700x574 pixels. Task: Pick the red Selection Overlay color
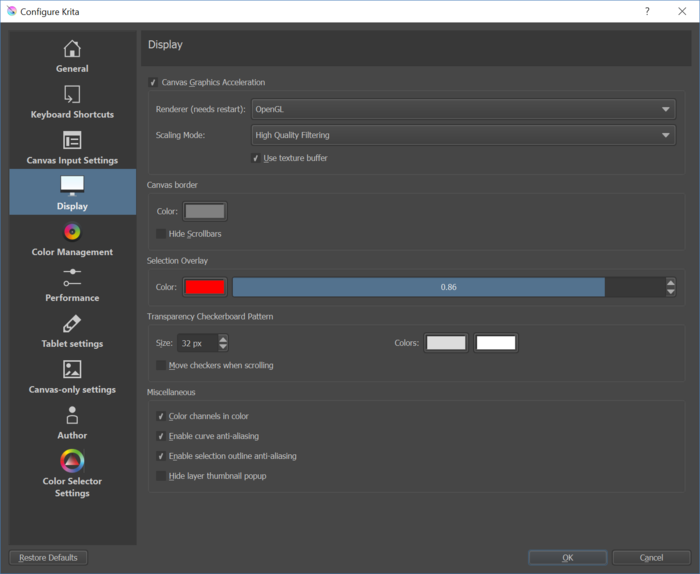[x=204, y=287]
